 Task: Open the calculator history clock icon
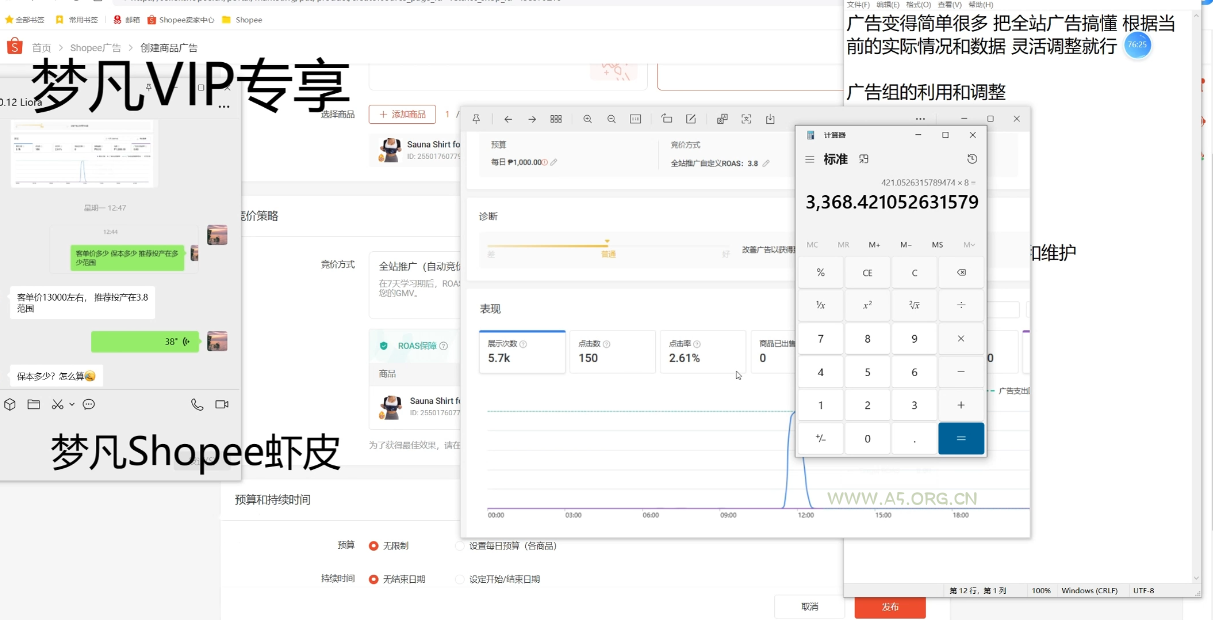coord(972,159)
